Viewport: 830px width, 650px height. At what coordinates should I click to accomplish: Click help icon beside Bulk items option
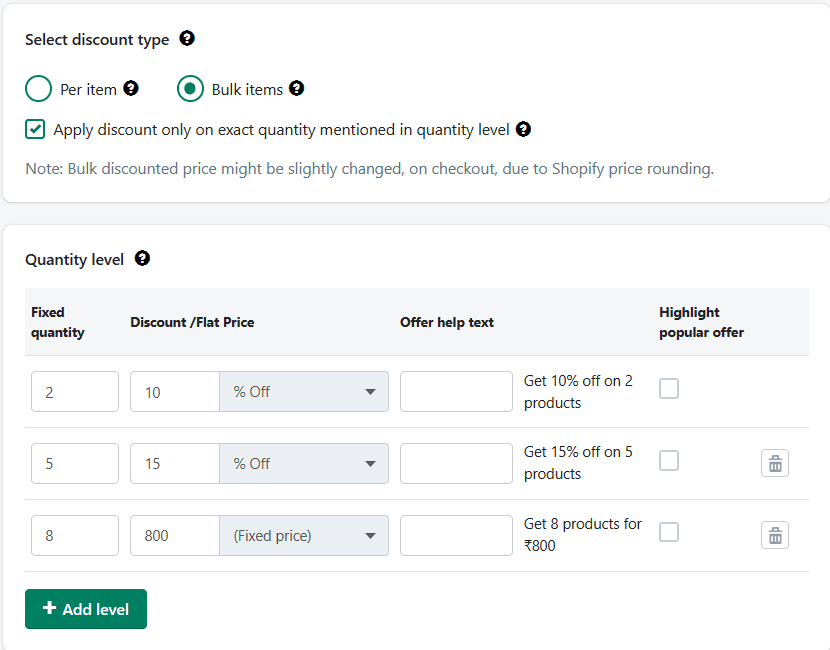[297, 88]
